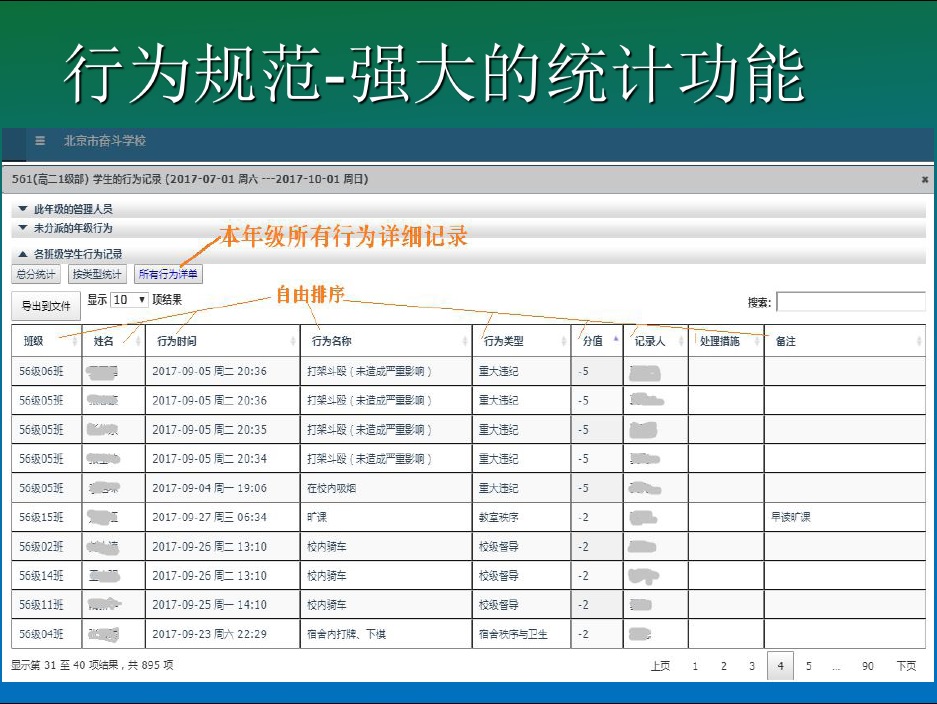Screen dimensions: 937x704
Task: Click the 搜索 search input field
Action: 850,302
